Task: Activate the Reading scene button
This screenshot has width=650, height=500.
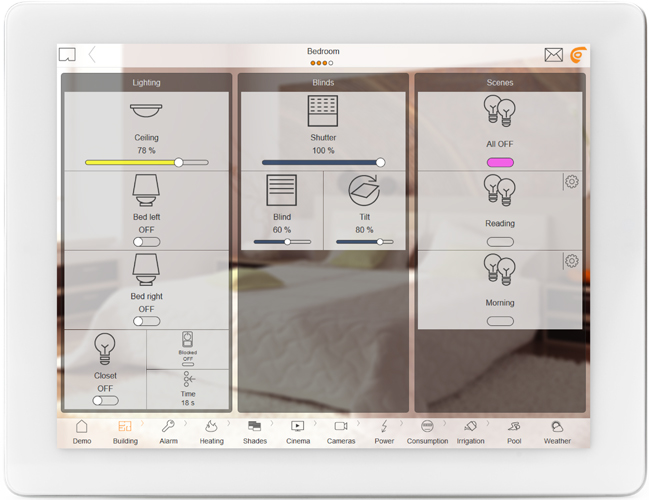Action: (500, 242)
